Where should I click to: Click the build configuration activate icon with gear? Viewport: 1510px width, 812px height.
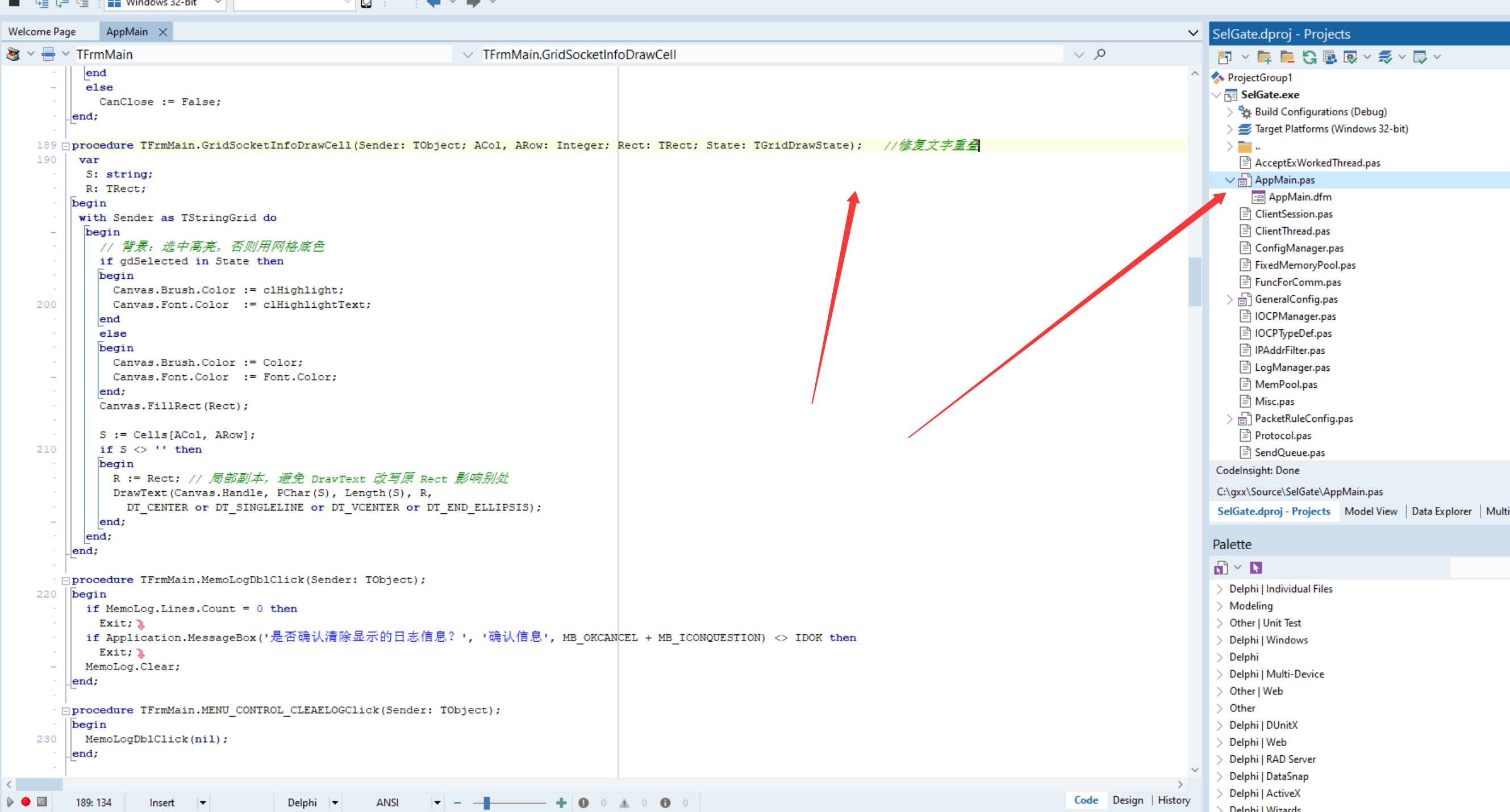tap(1350, 57)
